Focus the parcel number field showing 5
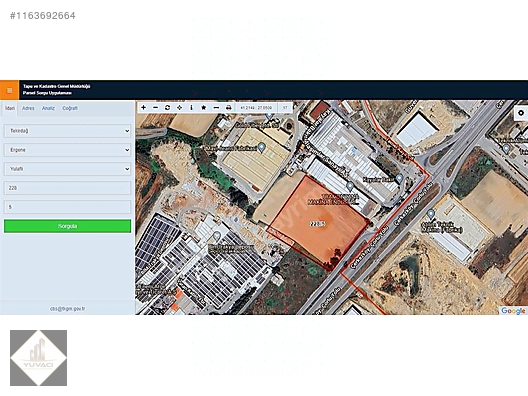This screenshot has height=396, width=528. tap(67, 207)
